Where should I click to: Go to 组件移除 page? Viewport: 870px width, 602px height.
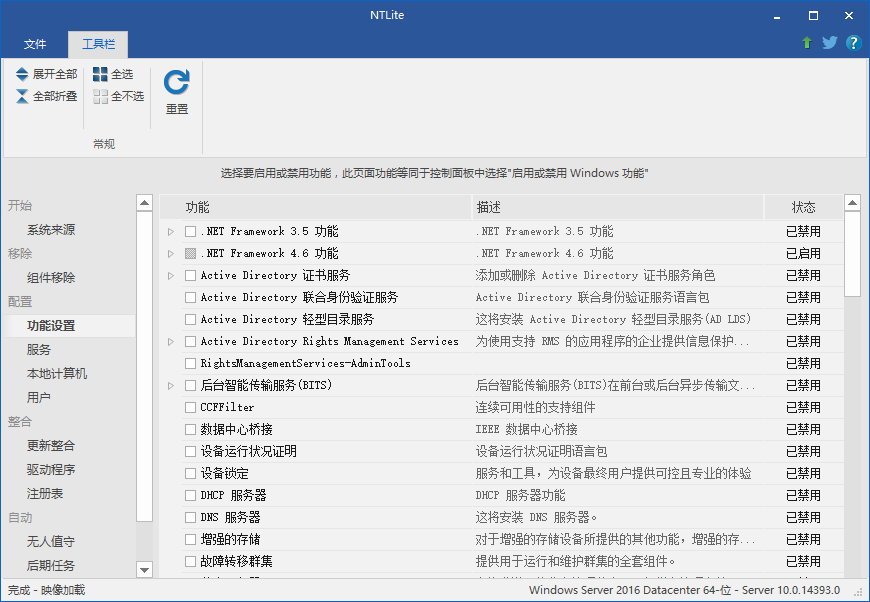tap(51, 277)
